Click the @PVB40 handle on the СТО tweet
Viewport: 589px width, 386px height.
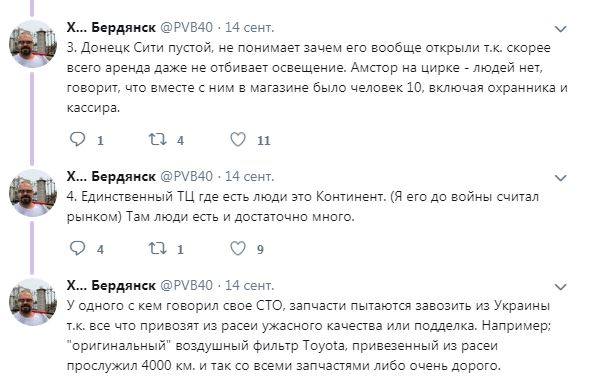[x=186, y=285]
